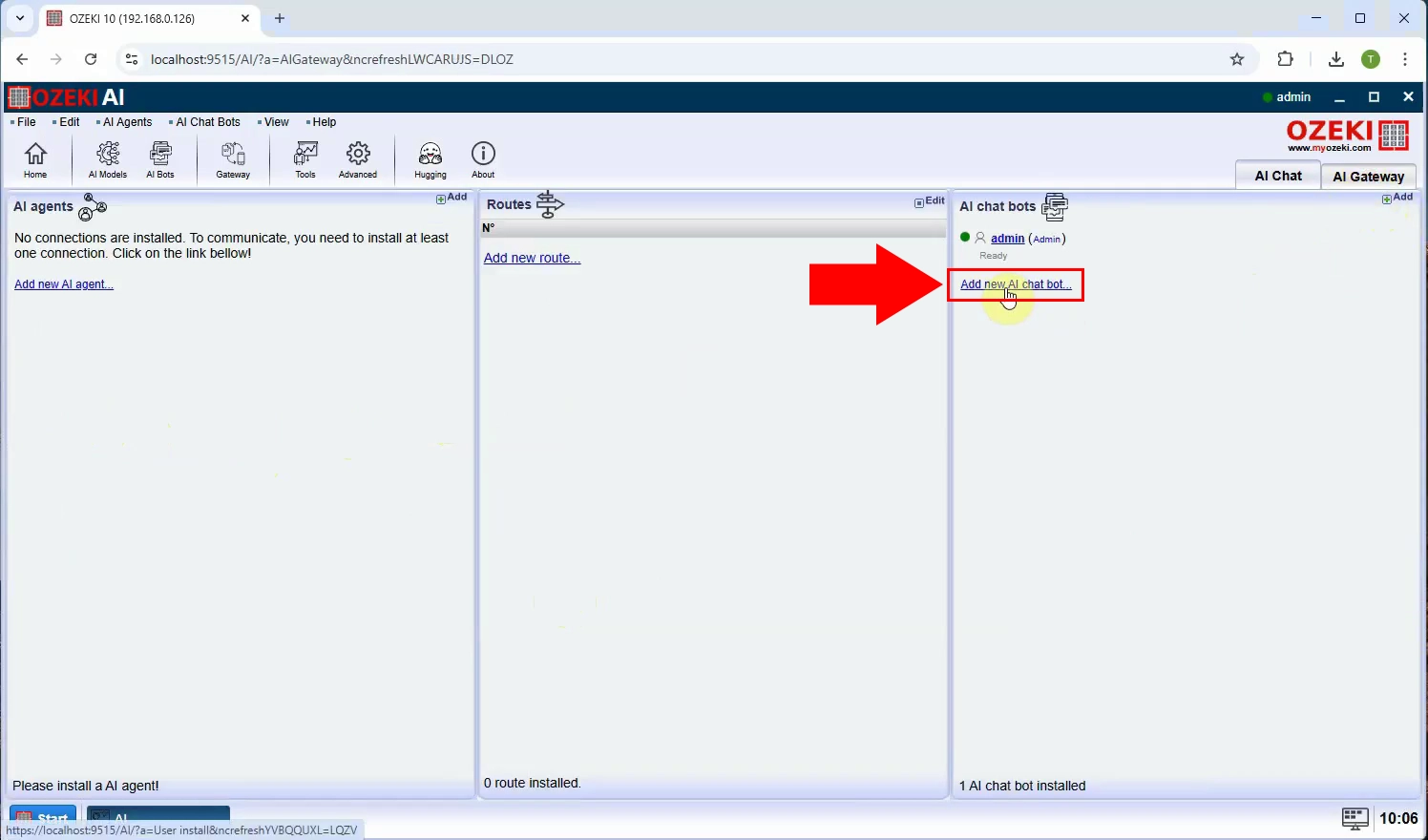Screen dimensions: 1428x840
Task: View site information icon in address bar
Action: tap(132, 59)
